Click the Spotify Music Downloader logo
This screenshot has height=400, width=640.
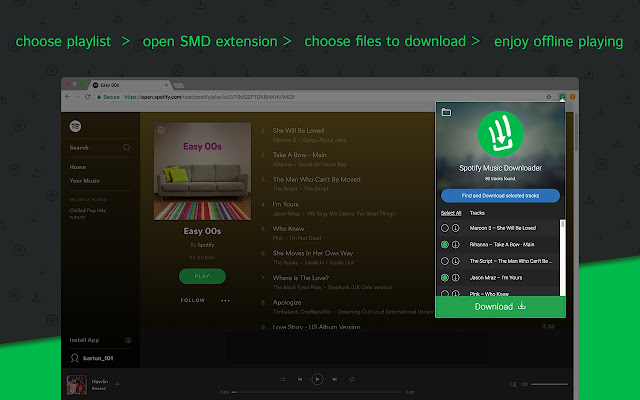pos(500,133)
